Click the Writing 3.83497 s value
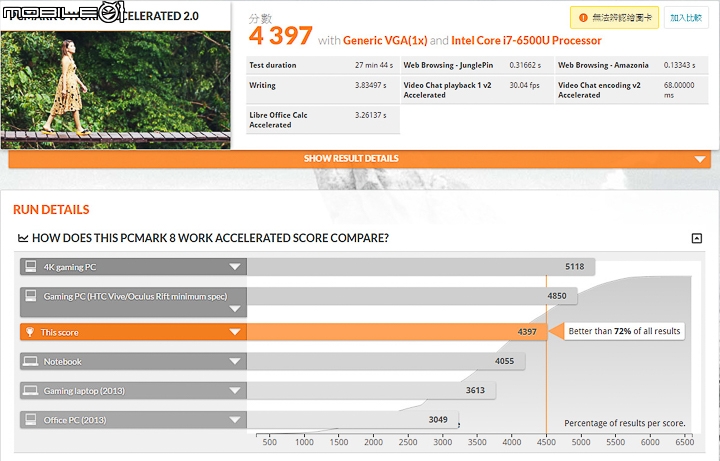This screenshot has height=461, width=720. click(x=370, y=85)
